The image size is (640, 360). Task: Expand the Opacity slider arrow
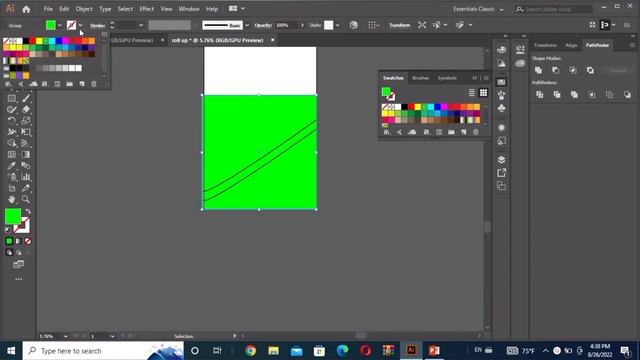click(x=302, y=25)
